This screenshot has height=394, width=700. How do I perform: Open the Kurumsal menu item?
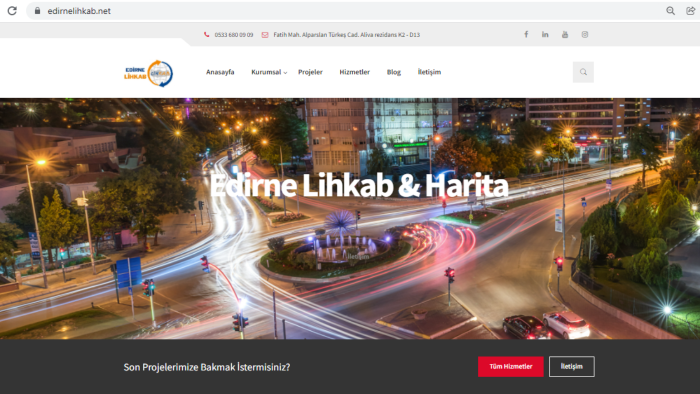pos(266,72)
